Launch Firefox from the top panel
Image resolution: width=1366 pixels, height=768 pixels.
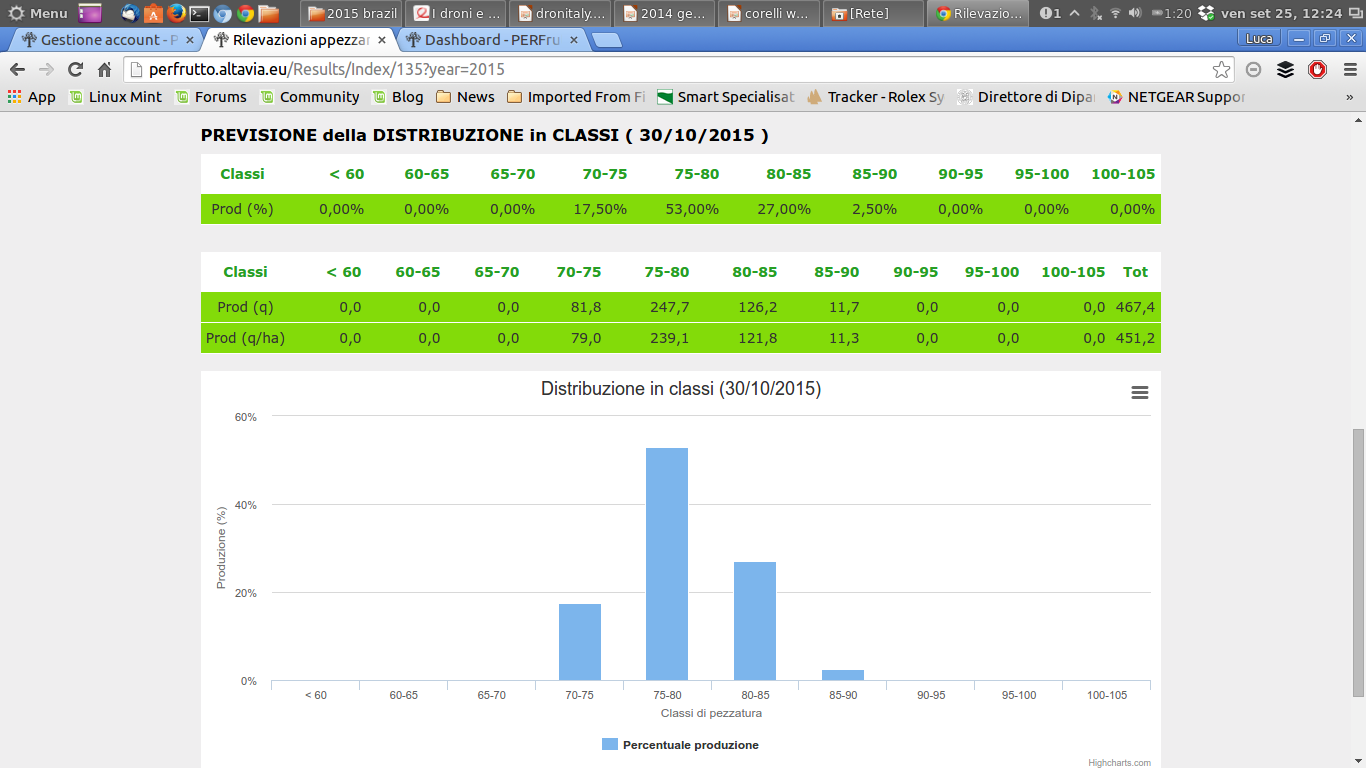pos(176,13)
